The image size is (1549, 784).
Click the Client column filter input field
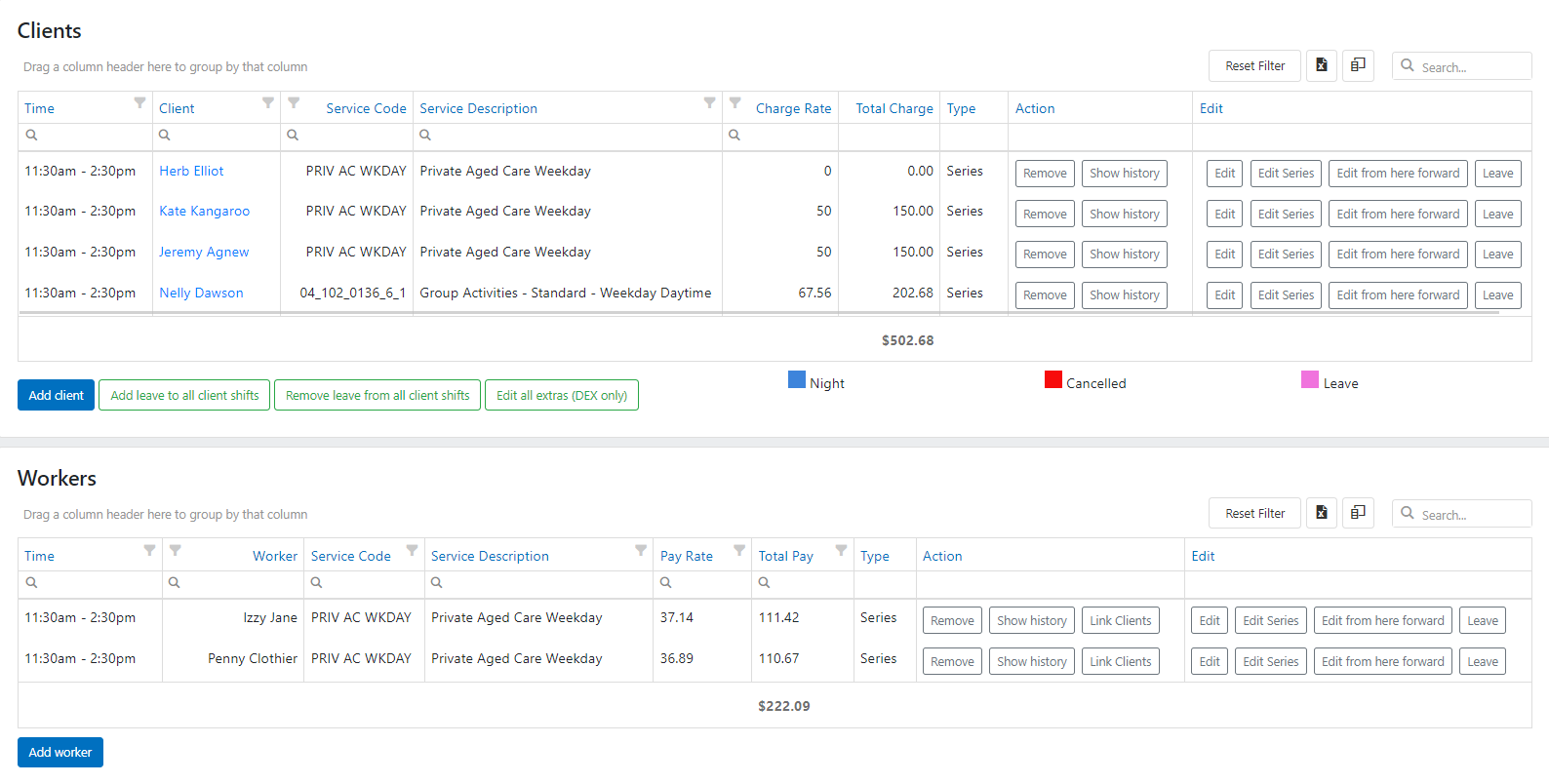pos(217,136)
